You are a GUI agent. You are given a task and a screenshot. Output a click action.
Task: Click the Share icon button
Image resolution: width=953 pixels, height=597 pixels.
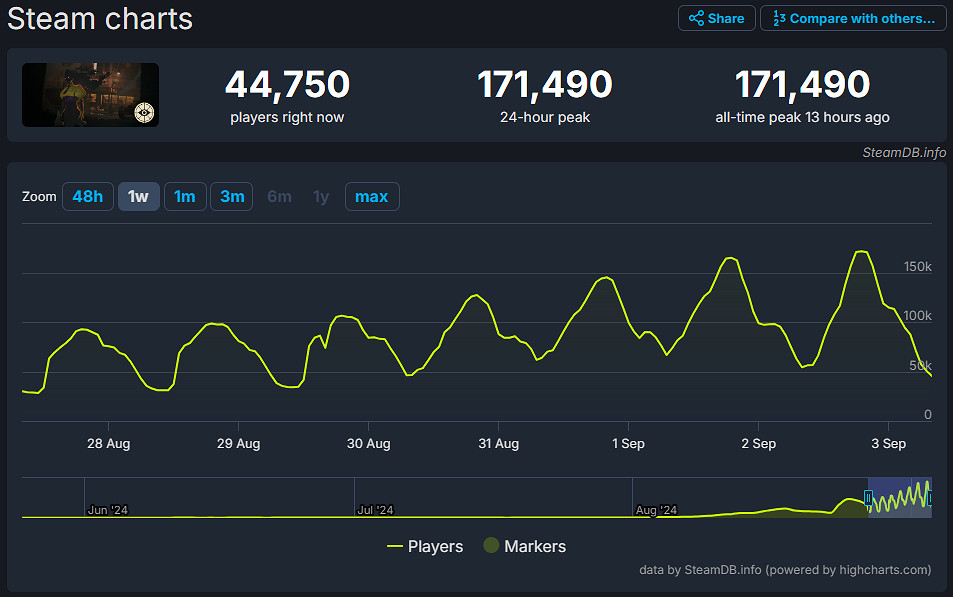(x=716, y=18)
